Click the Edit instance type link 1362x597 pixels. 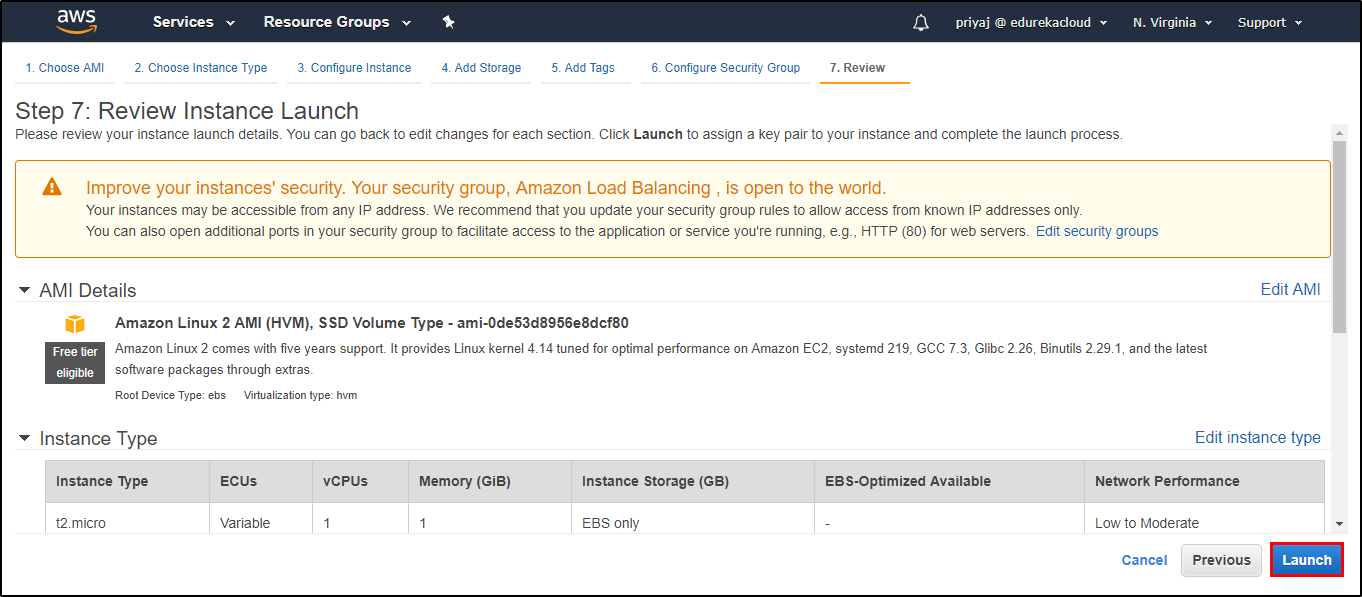pos(1258,437)
